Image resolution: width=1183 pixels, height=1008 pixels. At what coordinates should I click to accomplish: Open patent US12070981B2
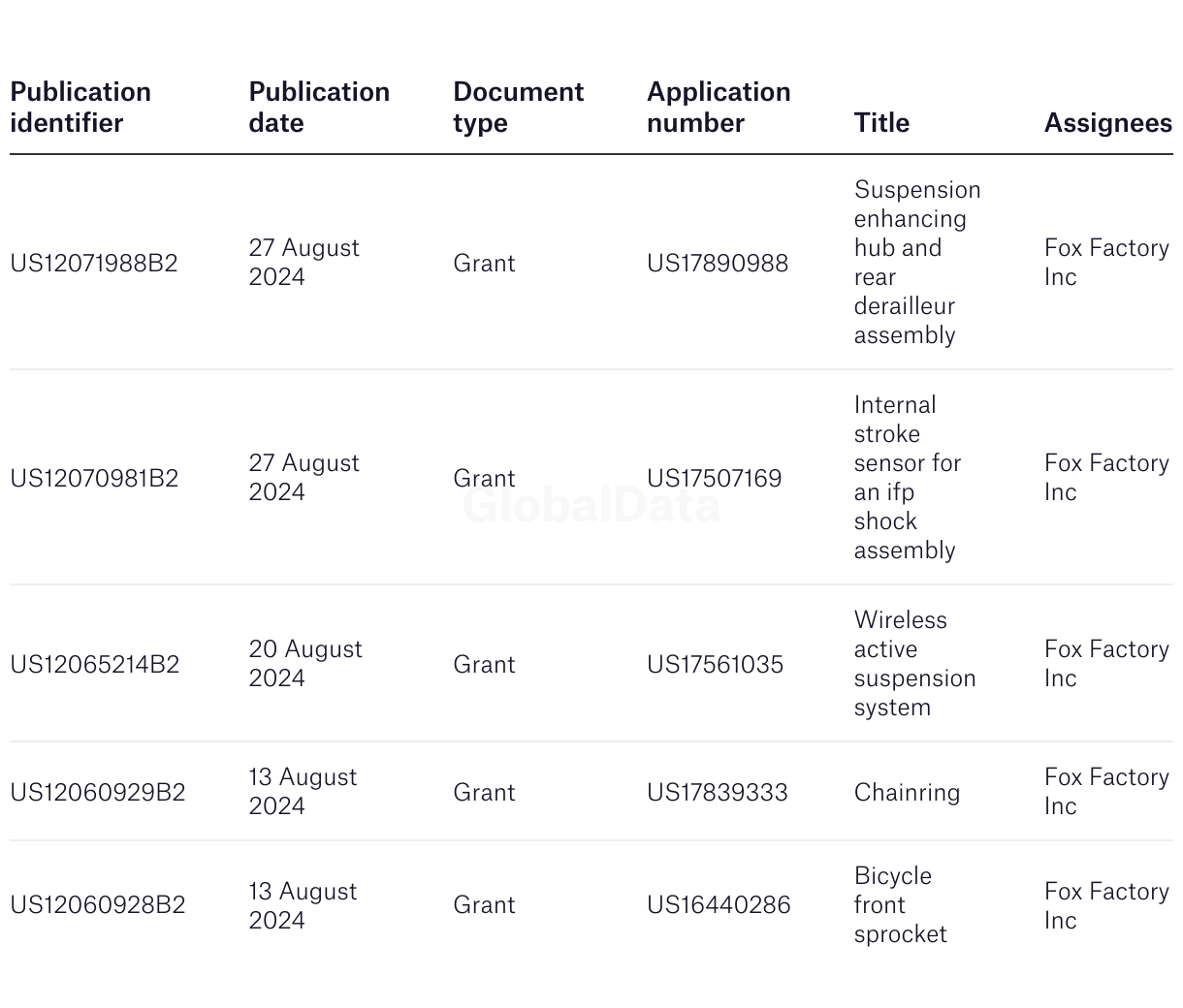pyautogui.click(x=94, y=479)
